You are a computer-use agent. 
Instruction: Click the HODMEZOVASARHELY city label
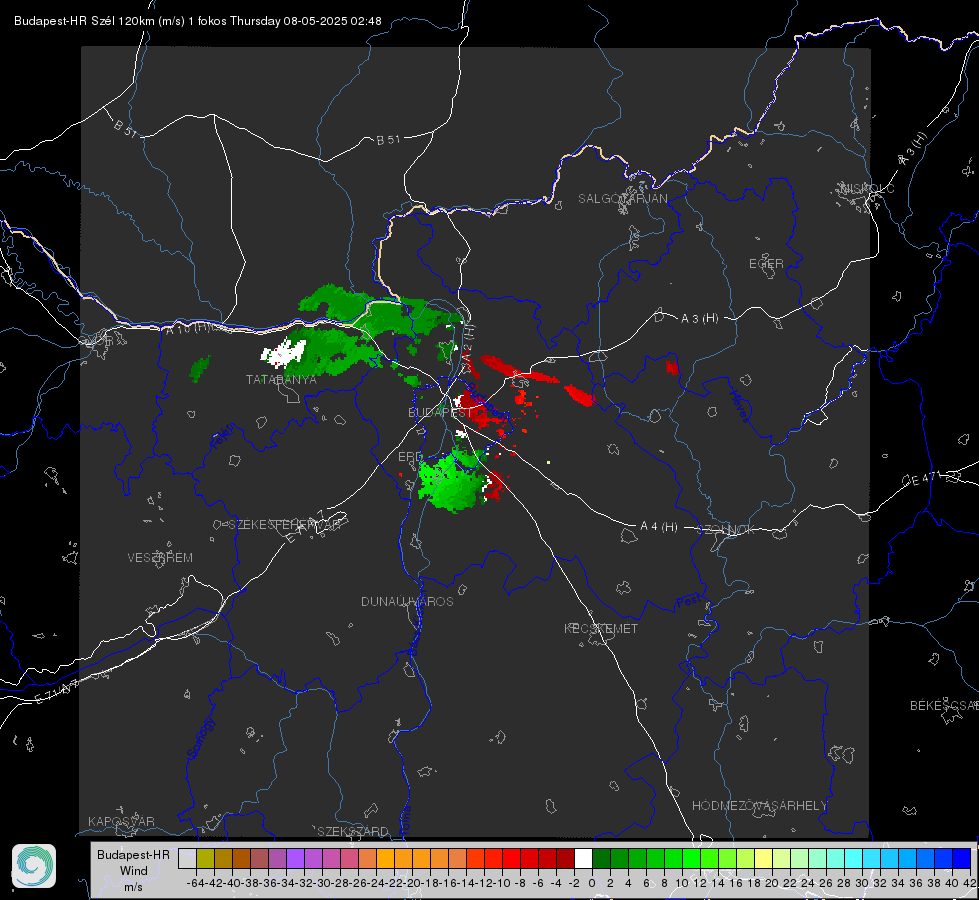759,806
